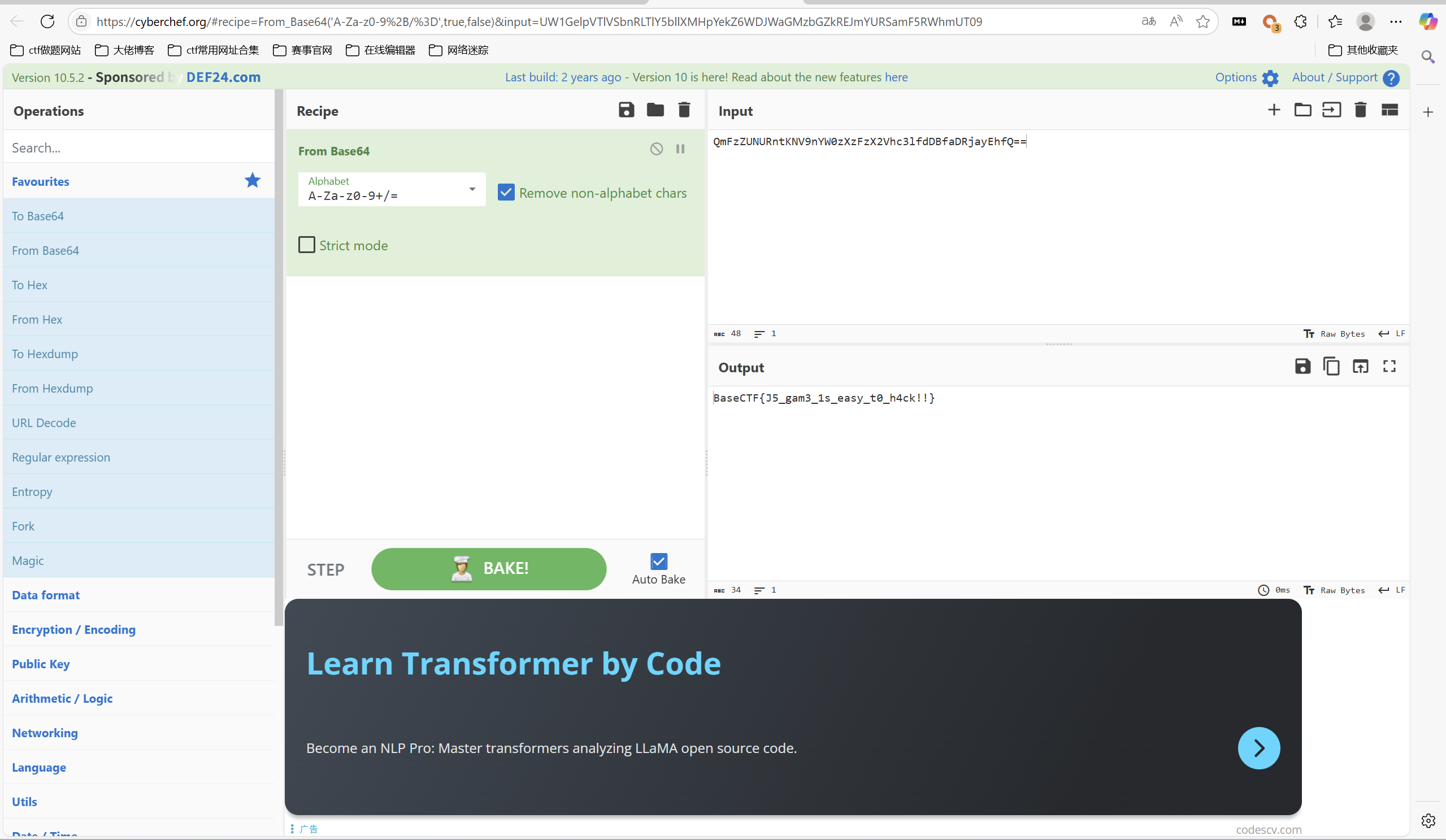Select From Base64 in operations list
This screenshot has height=840, width=1446.
point(139,250)
